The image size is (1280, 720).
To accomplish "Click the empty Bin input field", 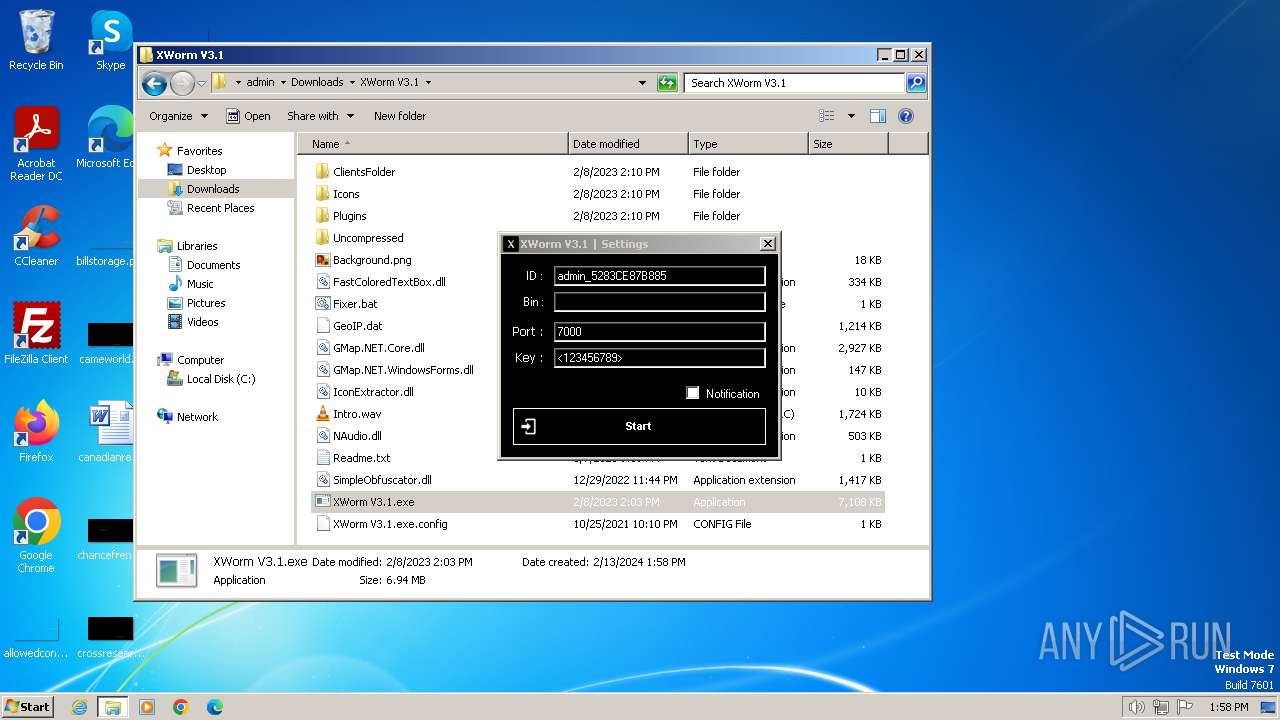I will [659, 302].
